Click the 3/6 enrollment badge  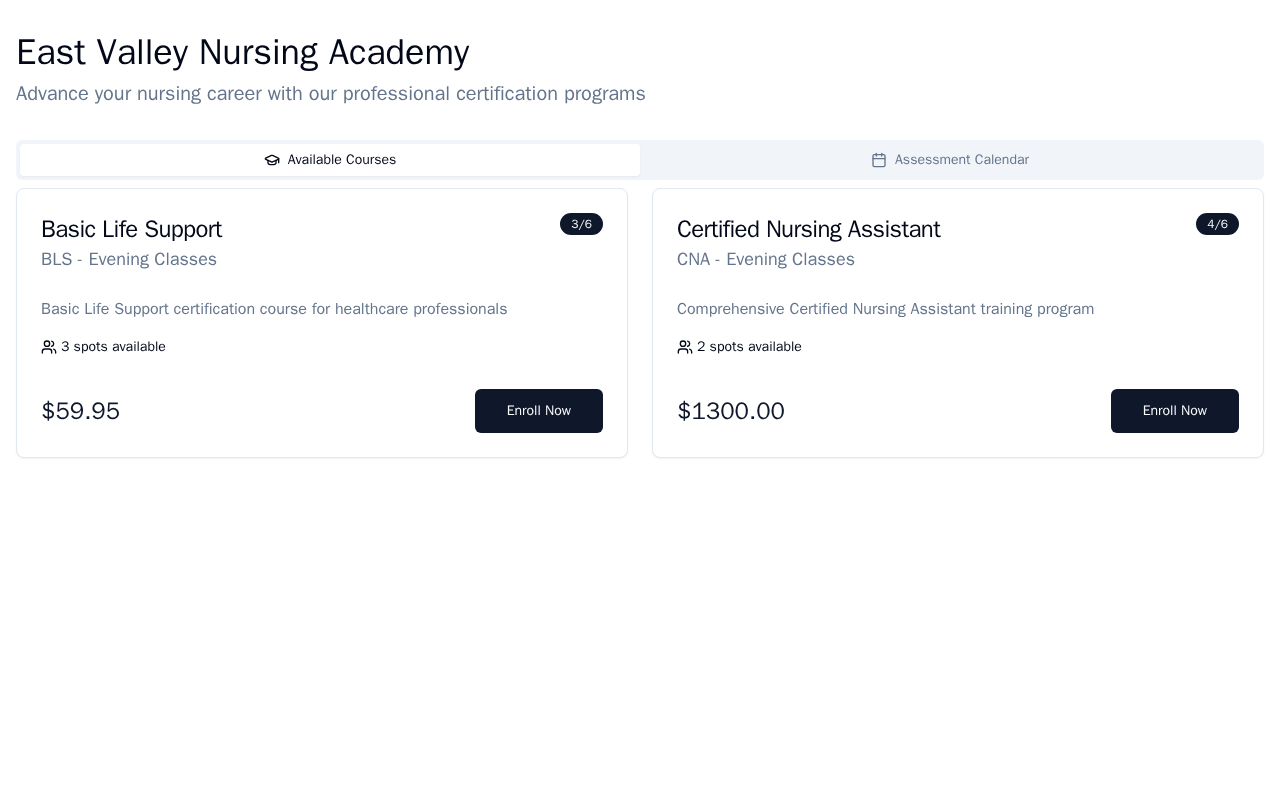(581, 224)
